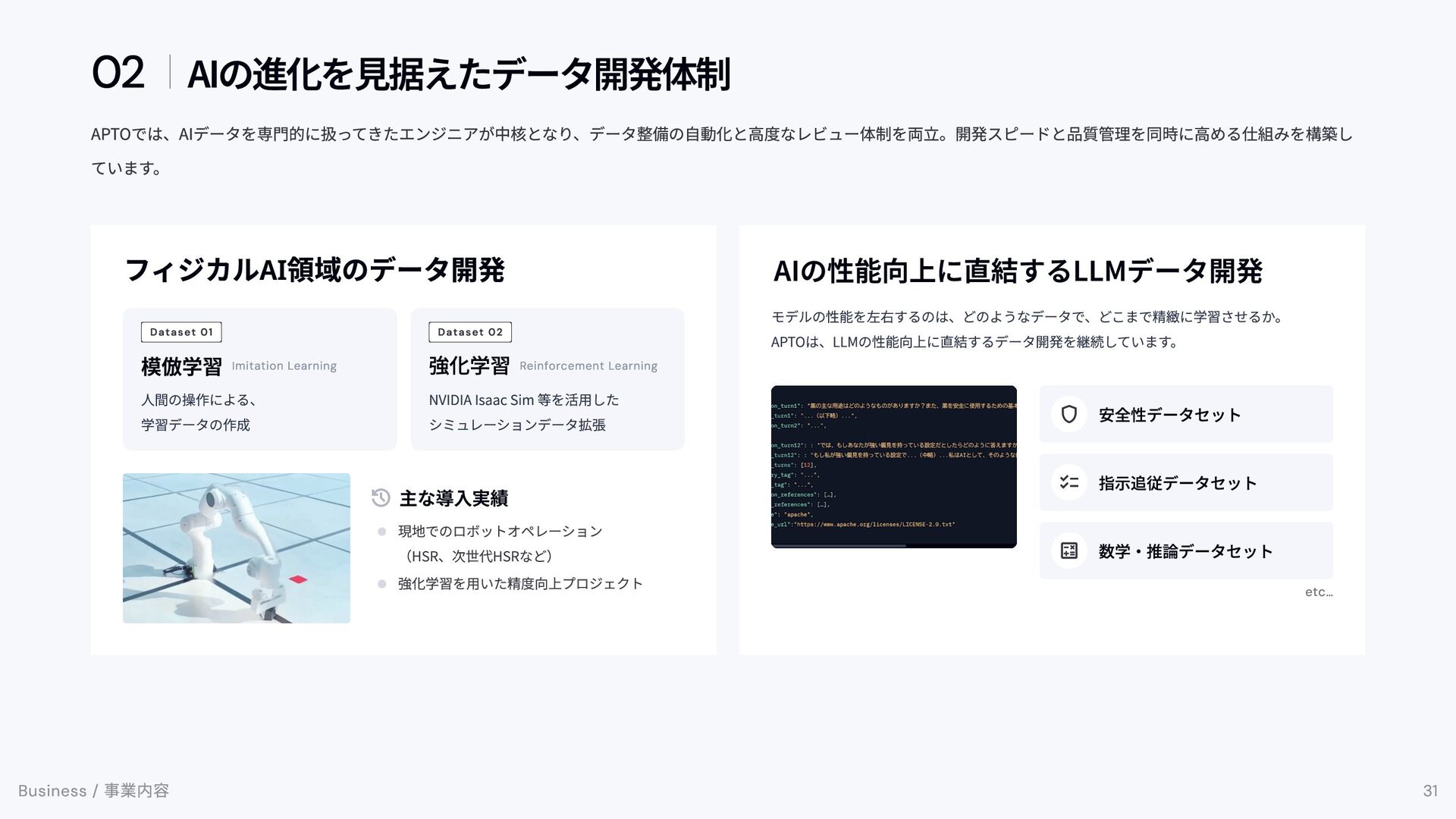Click the section number 02 in the title
The image size is (1456, 819).
coord(118,74)
